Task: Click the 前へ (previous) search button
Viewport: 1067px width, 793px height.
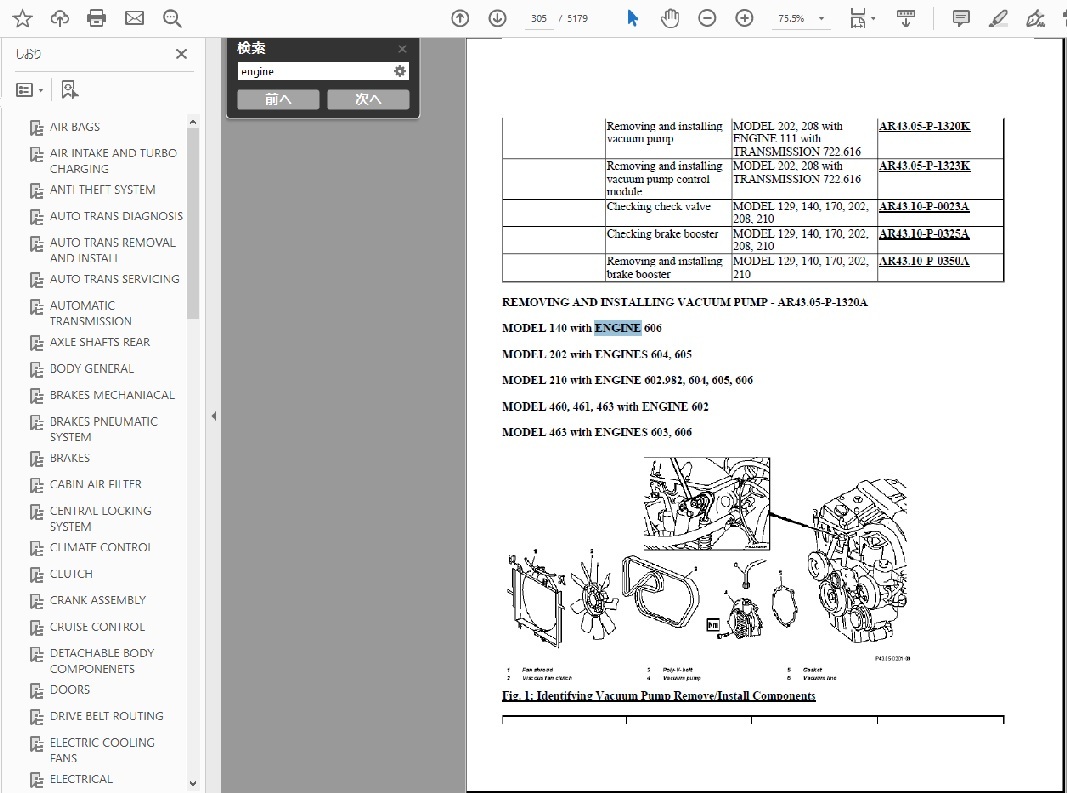Action: 278,99
